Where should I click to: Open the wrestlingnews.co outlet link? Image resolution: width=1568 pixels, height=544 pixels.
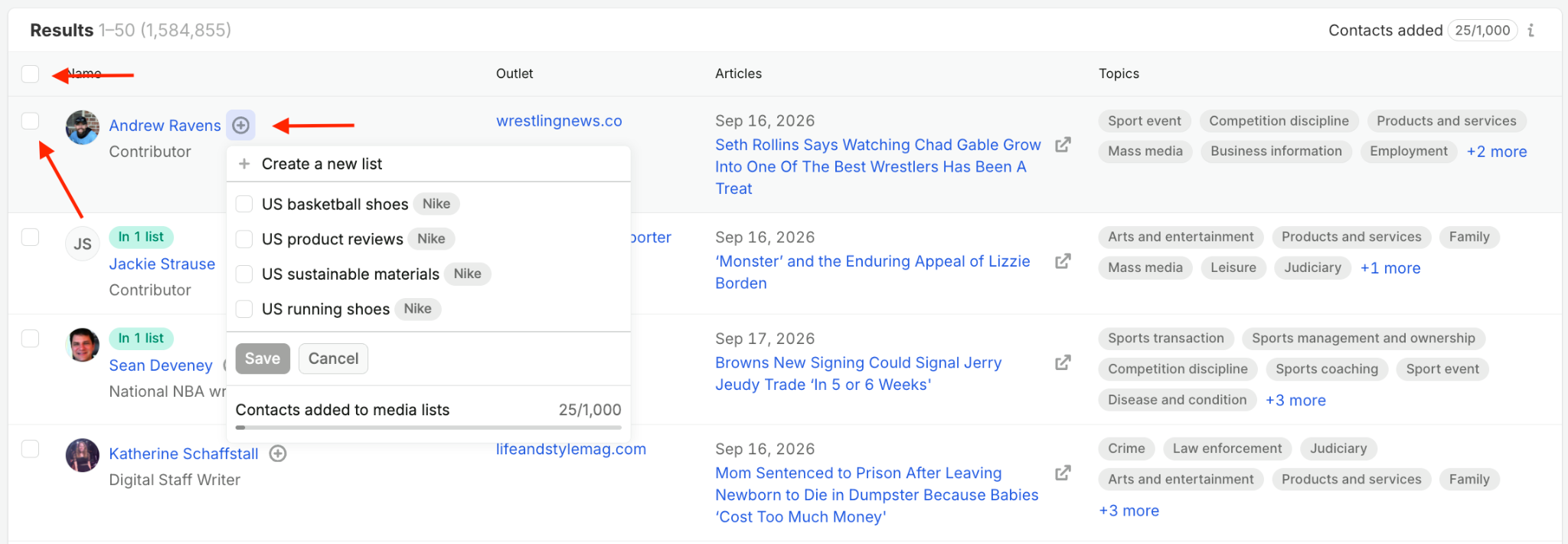click(x=559, y=121)
